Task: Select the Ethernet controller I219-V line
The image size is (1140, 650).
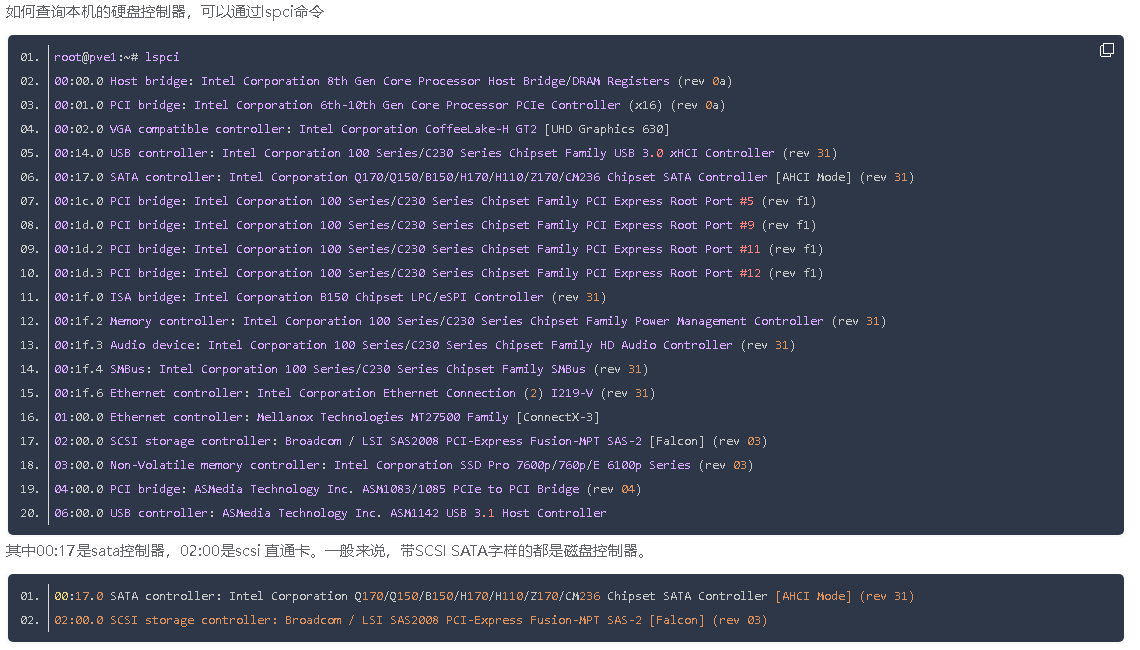Action: 354,393
